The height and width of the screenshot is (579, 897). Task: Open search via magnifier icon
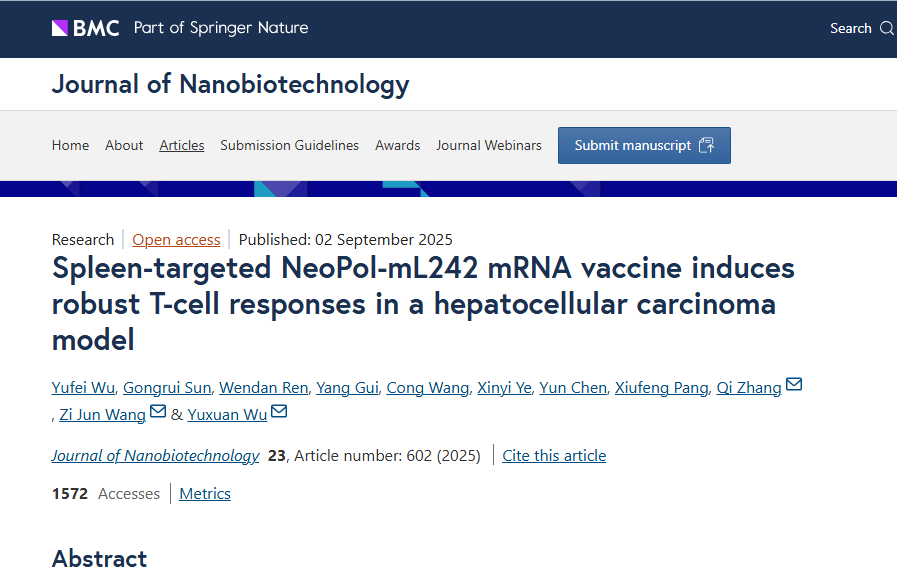point(886,28)
